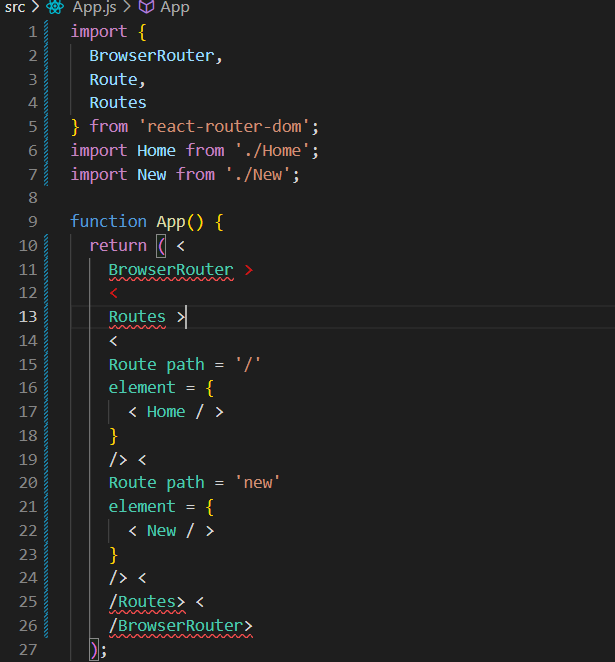Click the function keyword on line 9

click(x=108, y=222)
